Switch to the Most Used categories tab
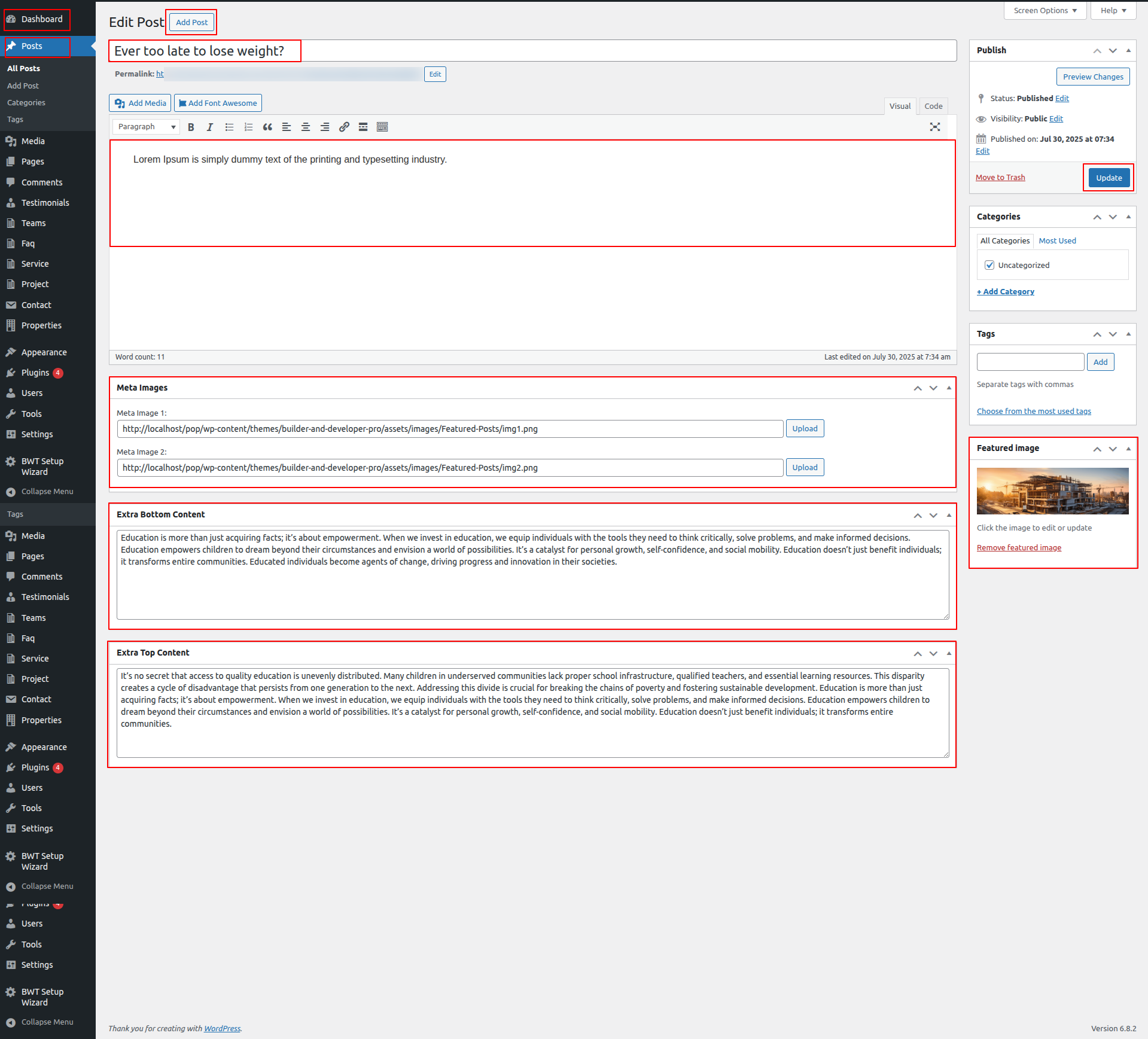 tap(1057, 240)
